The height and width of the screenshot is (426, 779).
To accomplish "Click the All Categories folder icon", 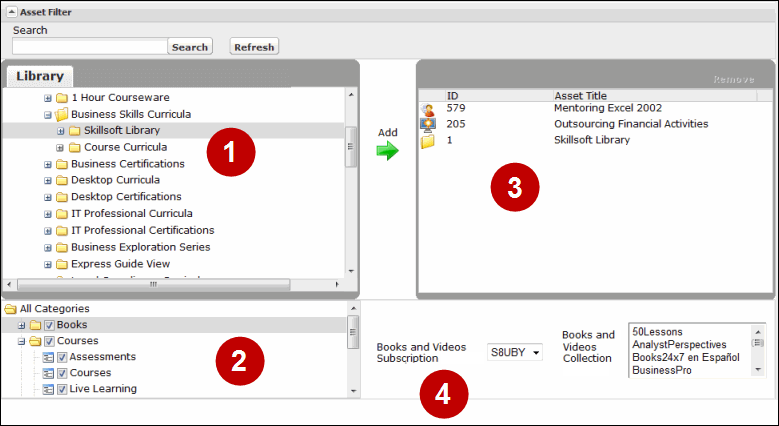I will tap(10, 309).
